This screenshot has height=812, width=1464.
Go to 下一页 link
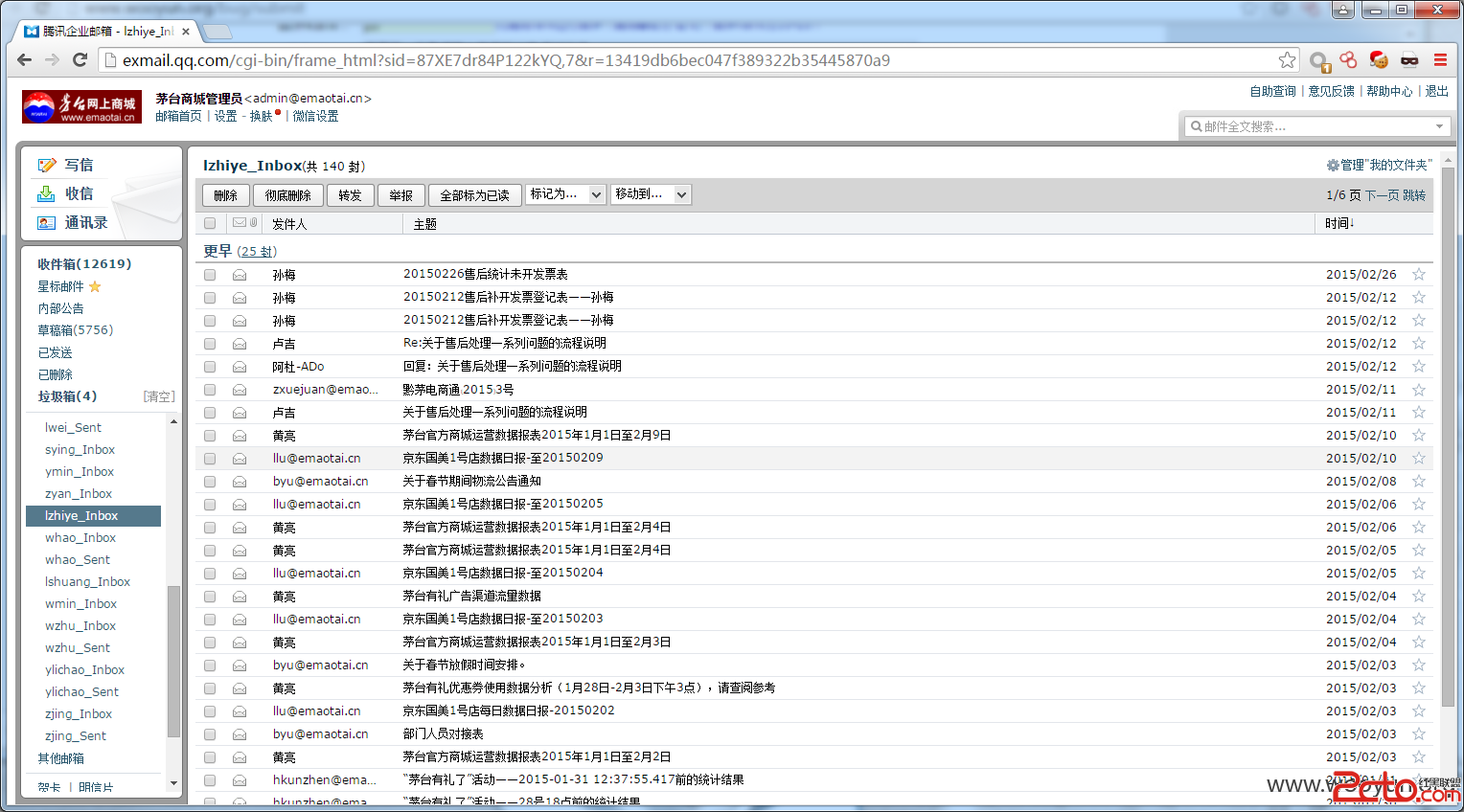[1383, 195]
